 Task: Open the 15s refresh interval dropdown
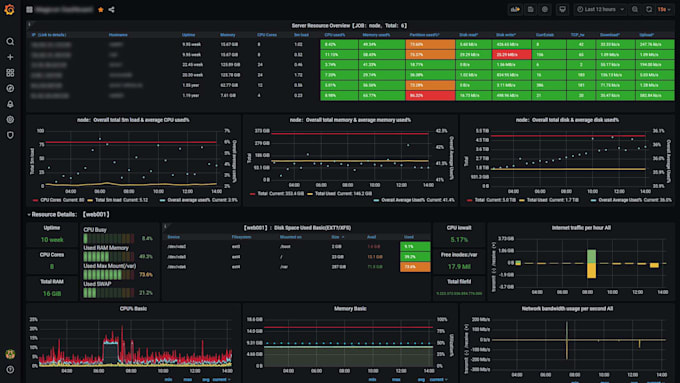click(x=664, y=9)
